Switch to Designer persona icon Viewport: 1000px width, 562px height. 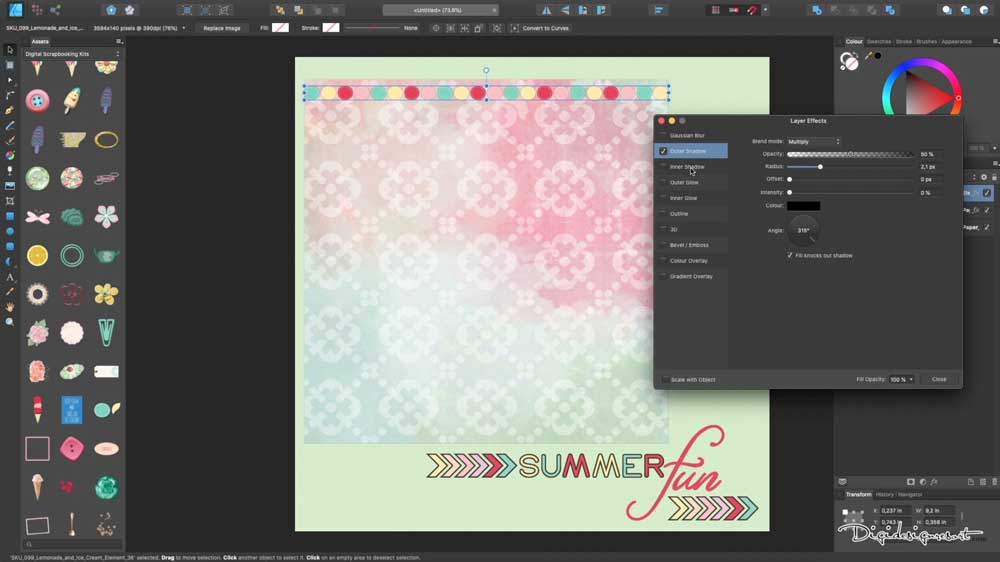[x=15, y=10]
